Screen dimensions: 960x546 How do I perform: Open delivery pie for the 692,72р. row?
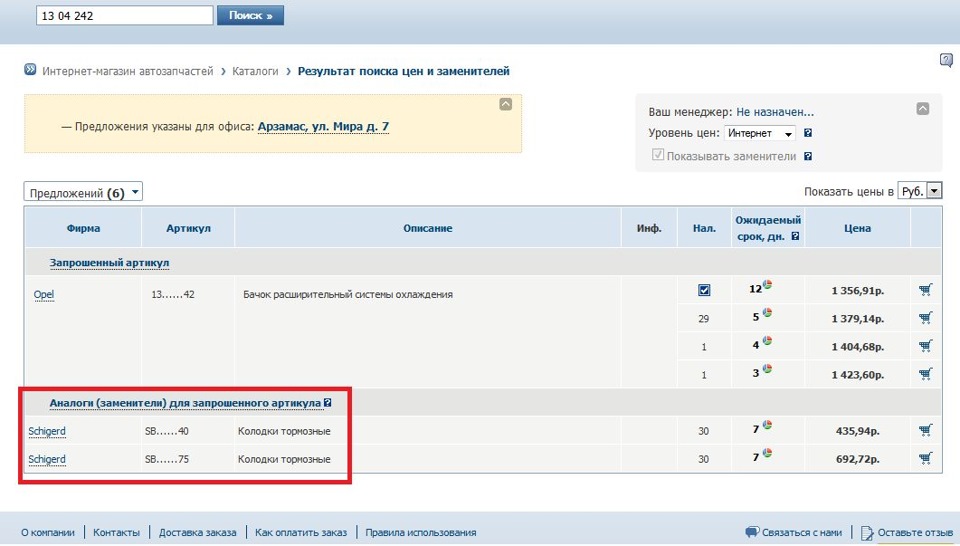click(767, 454)
